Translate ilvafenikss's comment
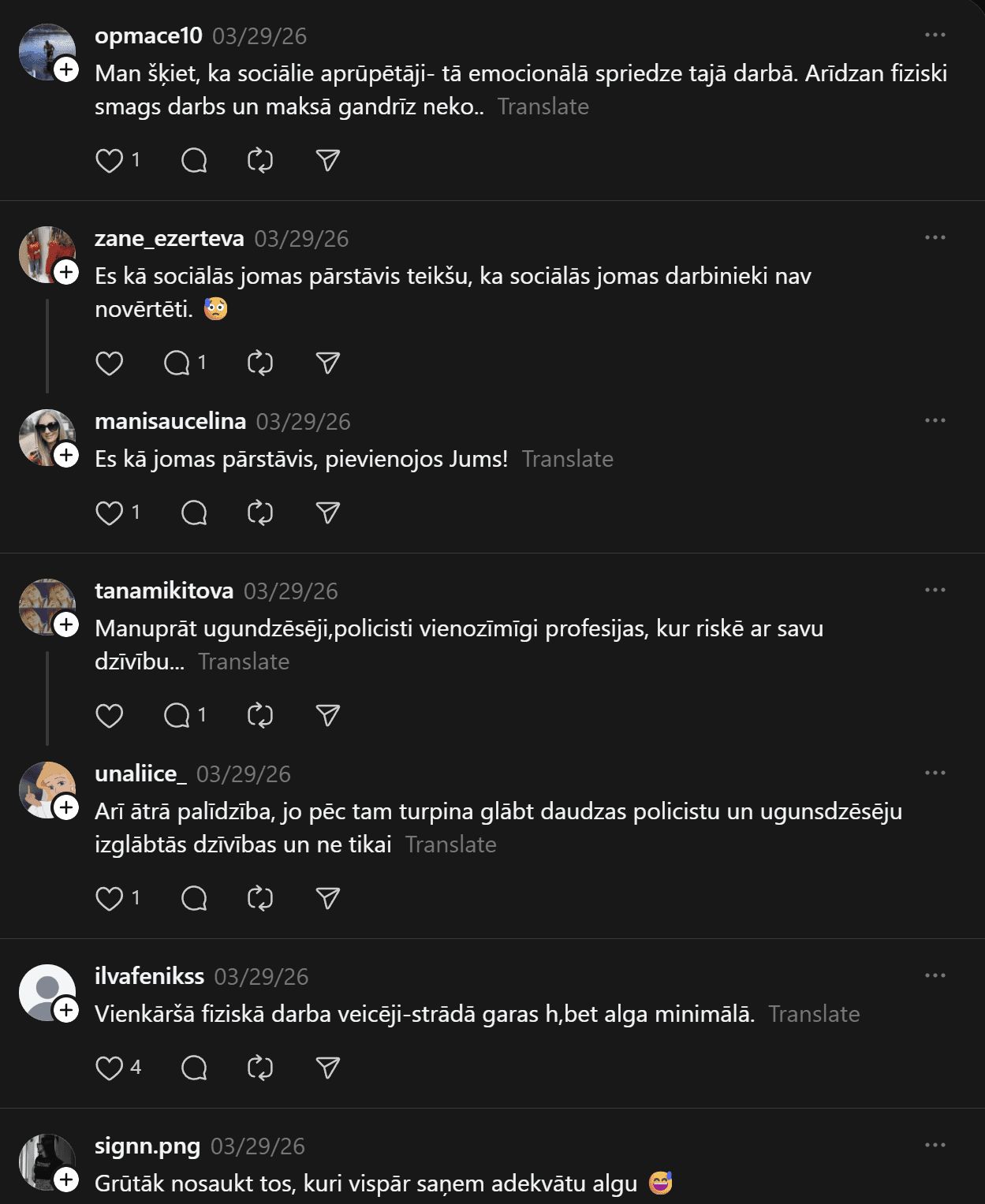Viewport: 985px width, 1204px height. [x=814, y=1014]
